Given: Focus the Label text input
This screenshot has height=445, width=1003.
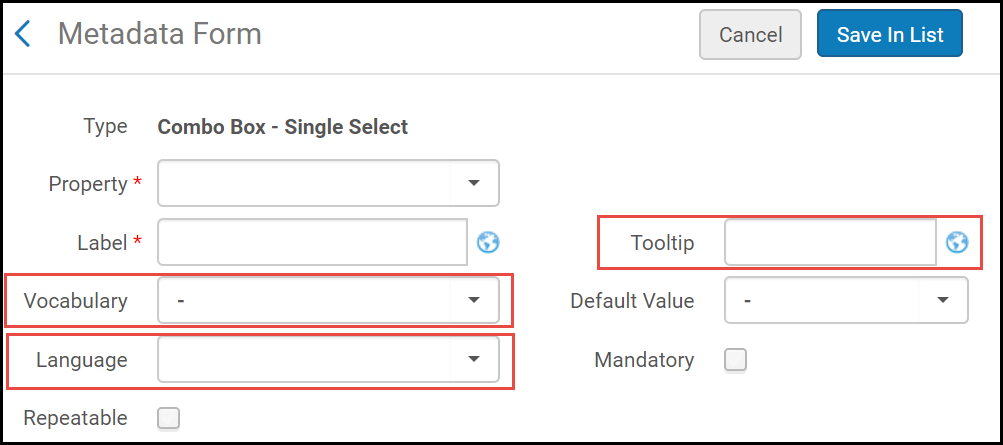Looking at the screenshot, I should coord(312,242).
